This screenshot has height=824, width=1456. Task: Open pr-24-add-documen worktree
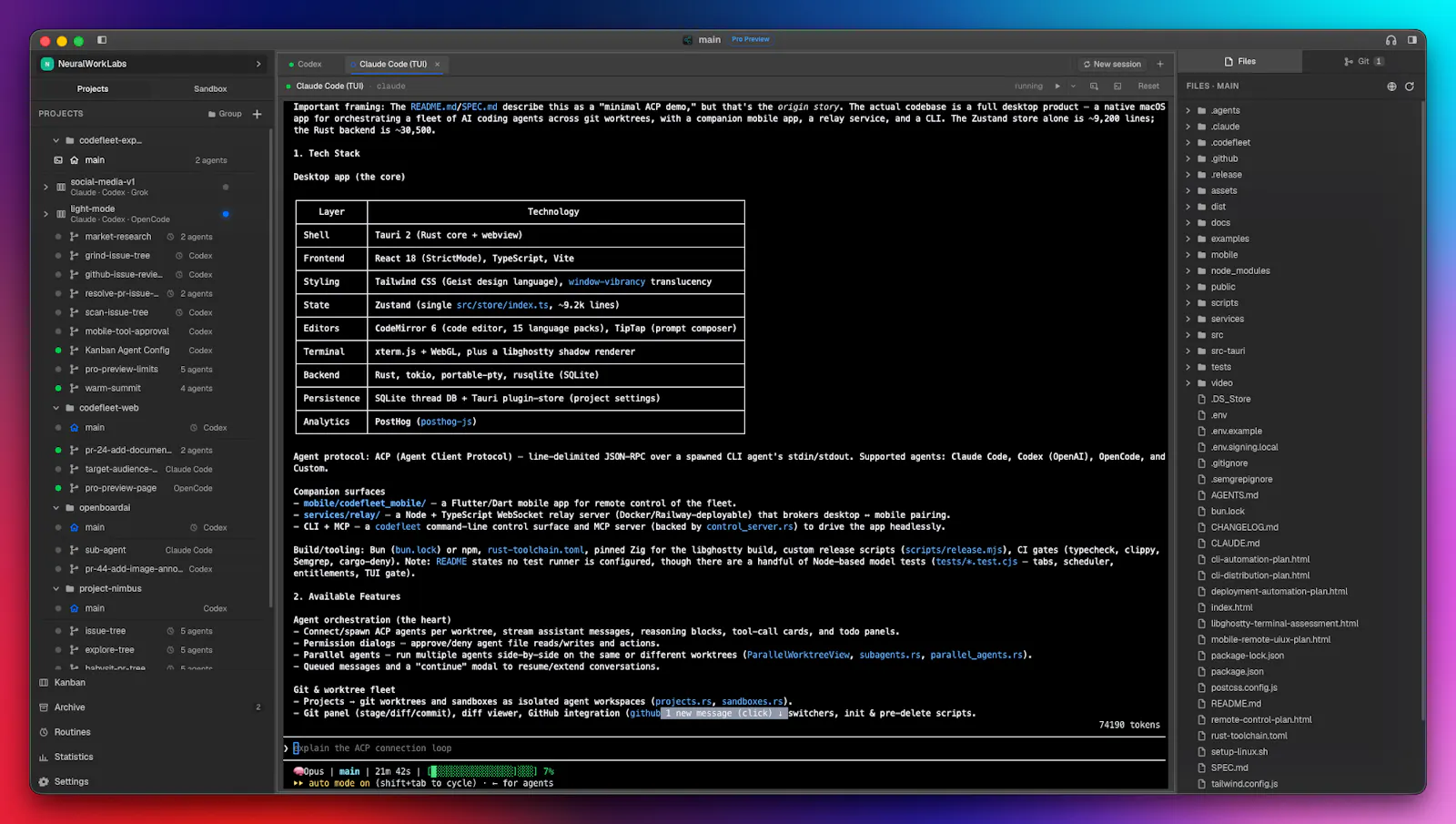pyautogui.click(x=127, y=451)
